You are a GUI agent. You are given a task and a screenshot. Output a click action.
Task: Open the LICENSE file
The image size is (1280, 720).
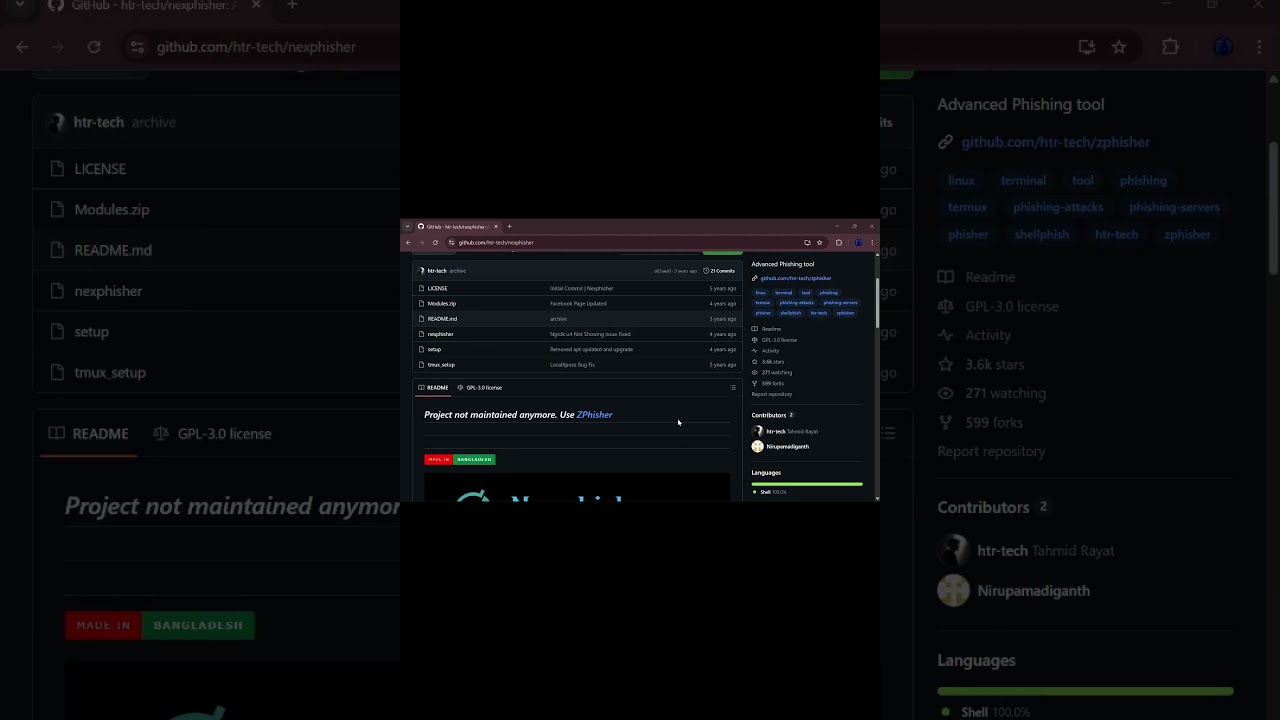tap(437, 288)
